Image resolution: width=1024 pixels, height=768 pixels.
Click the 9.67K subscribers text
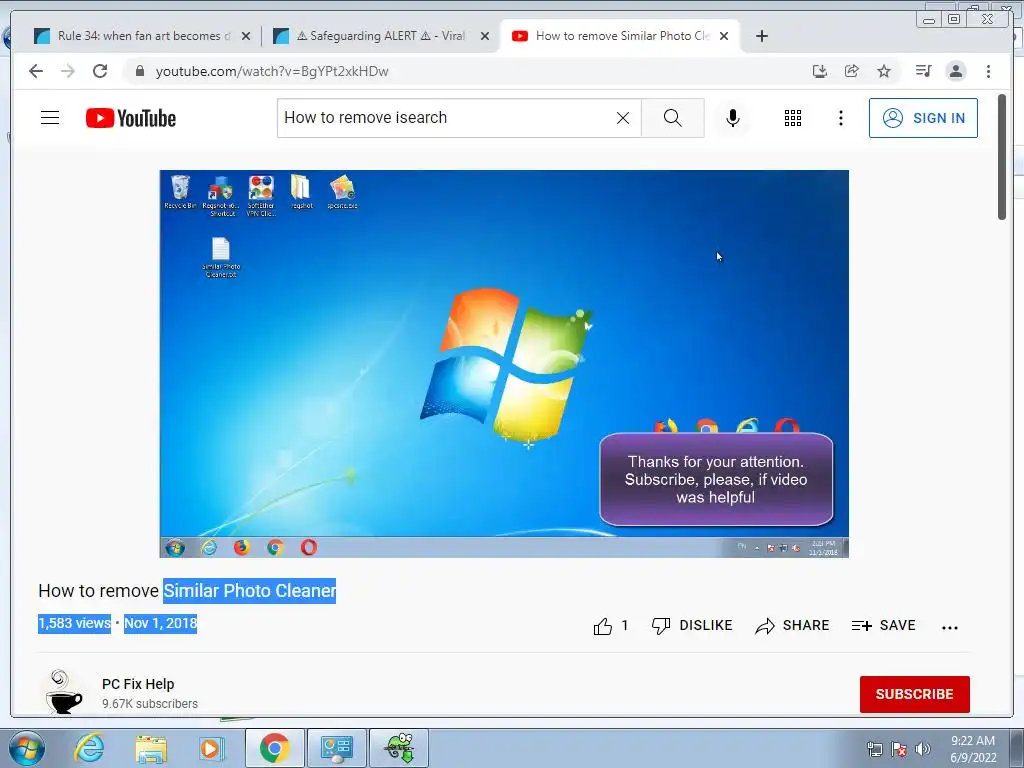coord(150,704)
